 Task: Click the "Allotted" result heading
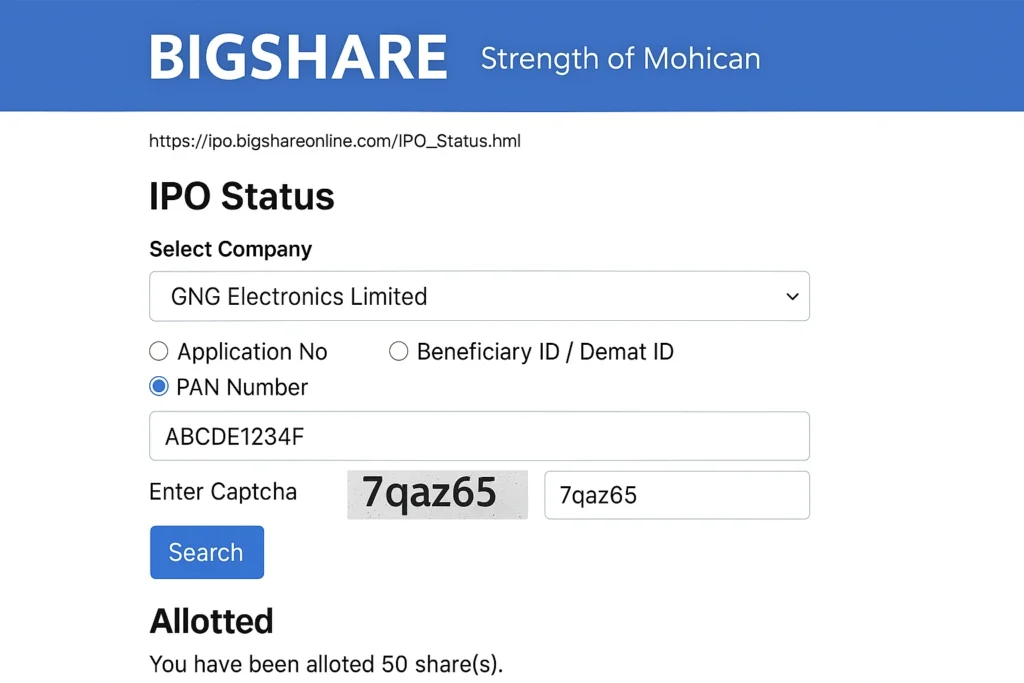211,621
